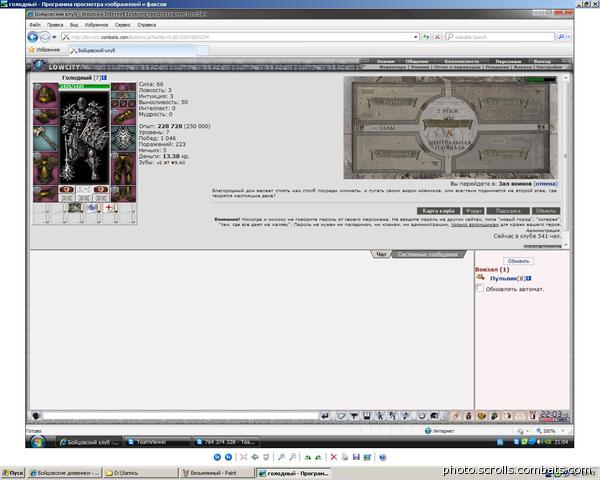
Task: Click the IE refresh green arrows button
Action: click(426, 37)
